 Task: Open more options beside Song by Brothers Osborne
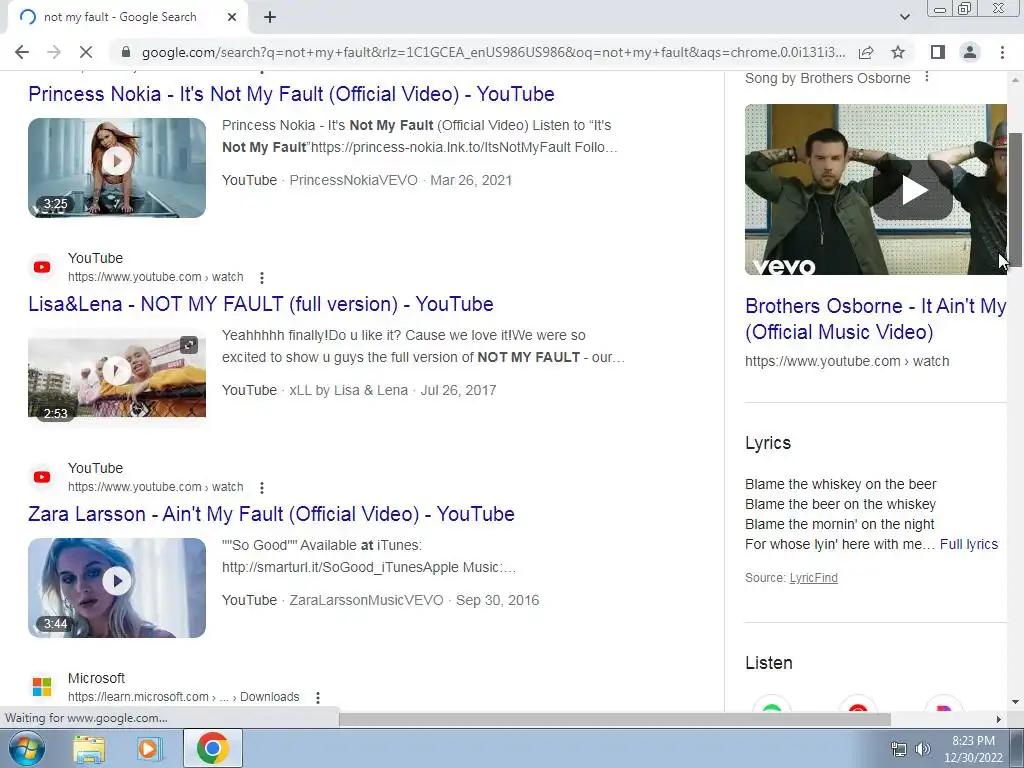pos(927,78)
